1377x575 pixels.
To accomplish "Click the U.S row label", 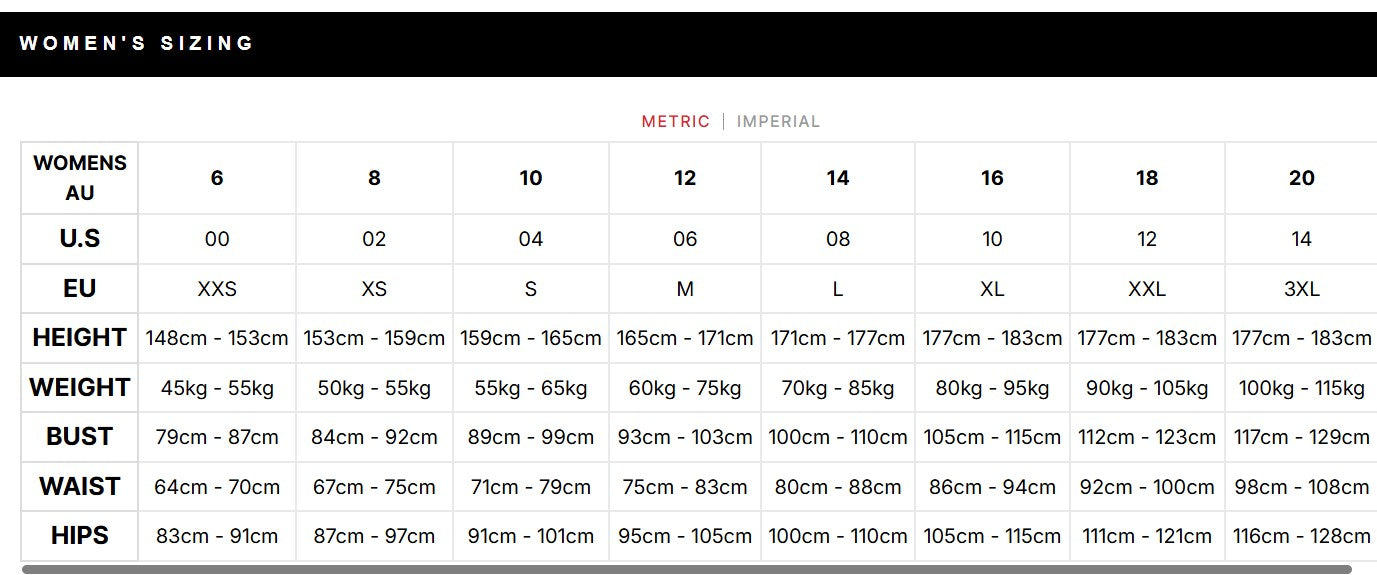I will [80, 239].
